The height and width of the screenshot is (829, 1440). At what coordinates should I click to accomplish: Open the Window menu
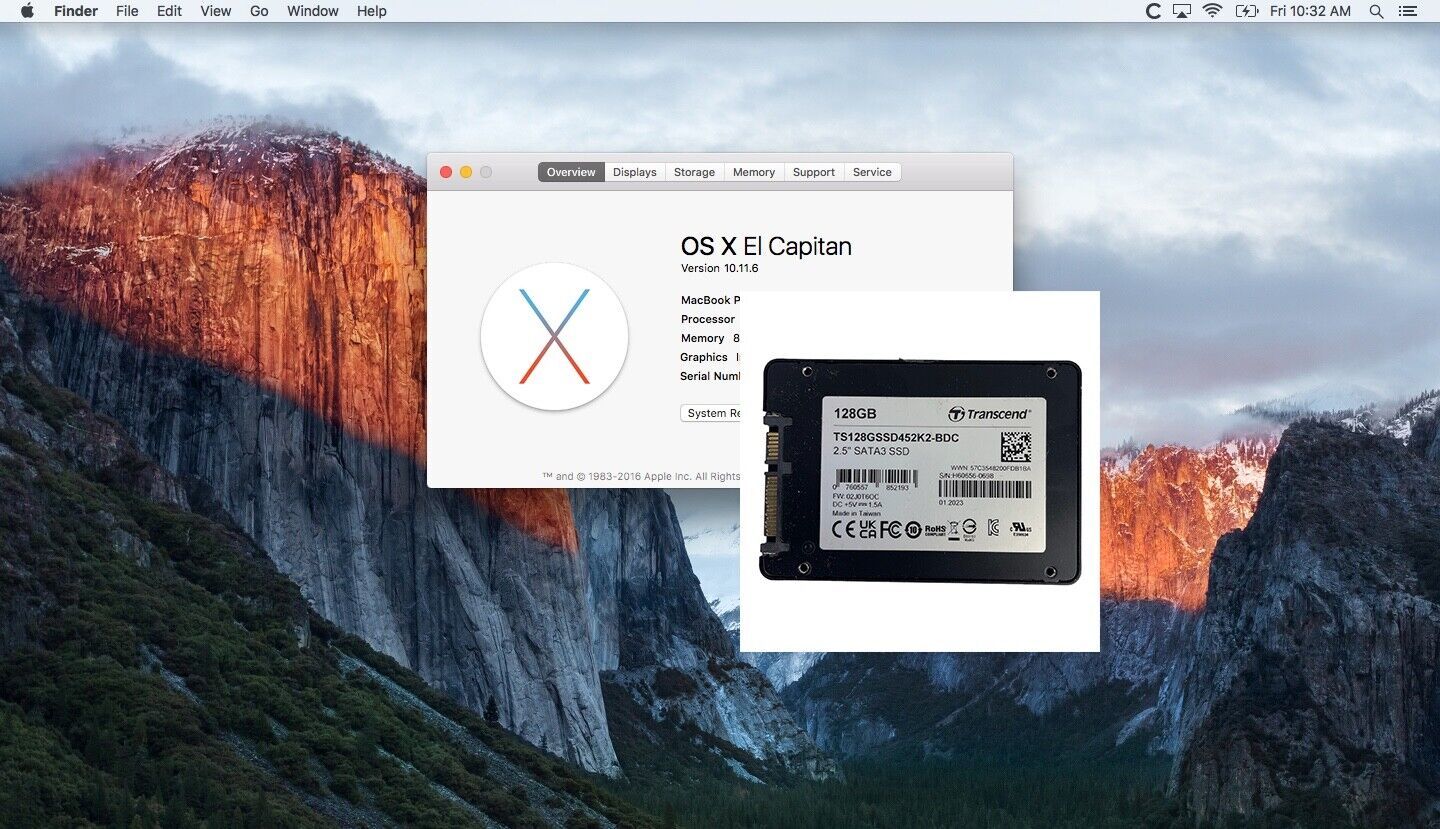(313, 11)
